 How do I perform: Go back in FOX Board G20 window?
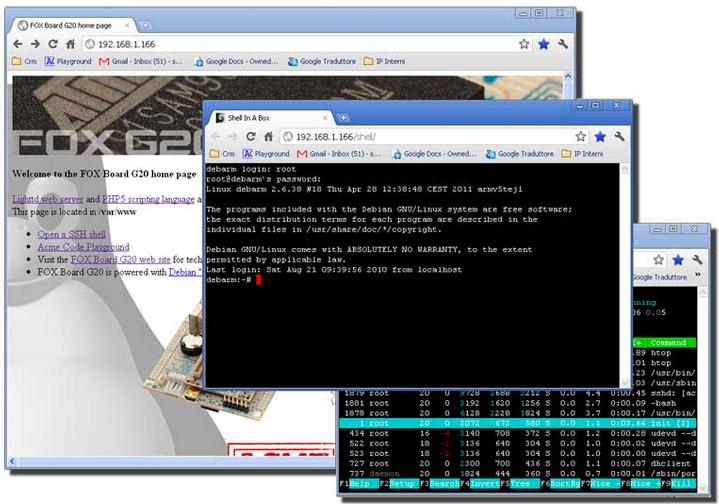coord(17,44)
